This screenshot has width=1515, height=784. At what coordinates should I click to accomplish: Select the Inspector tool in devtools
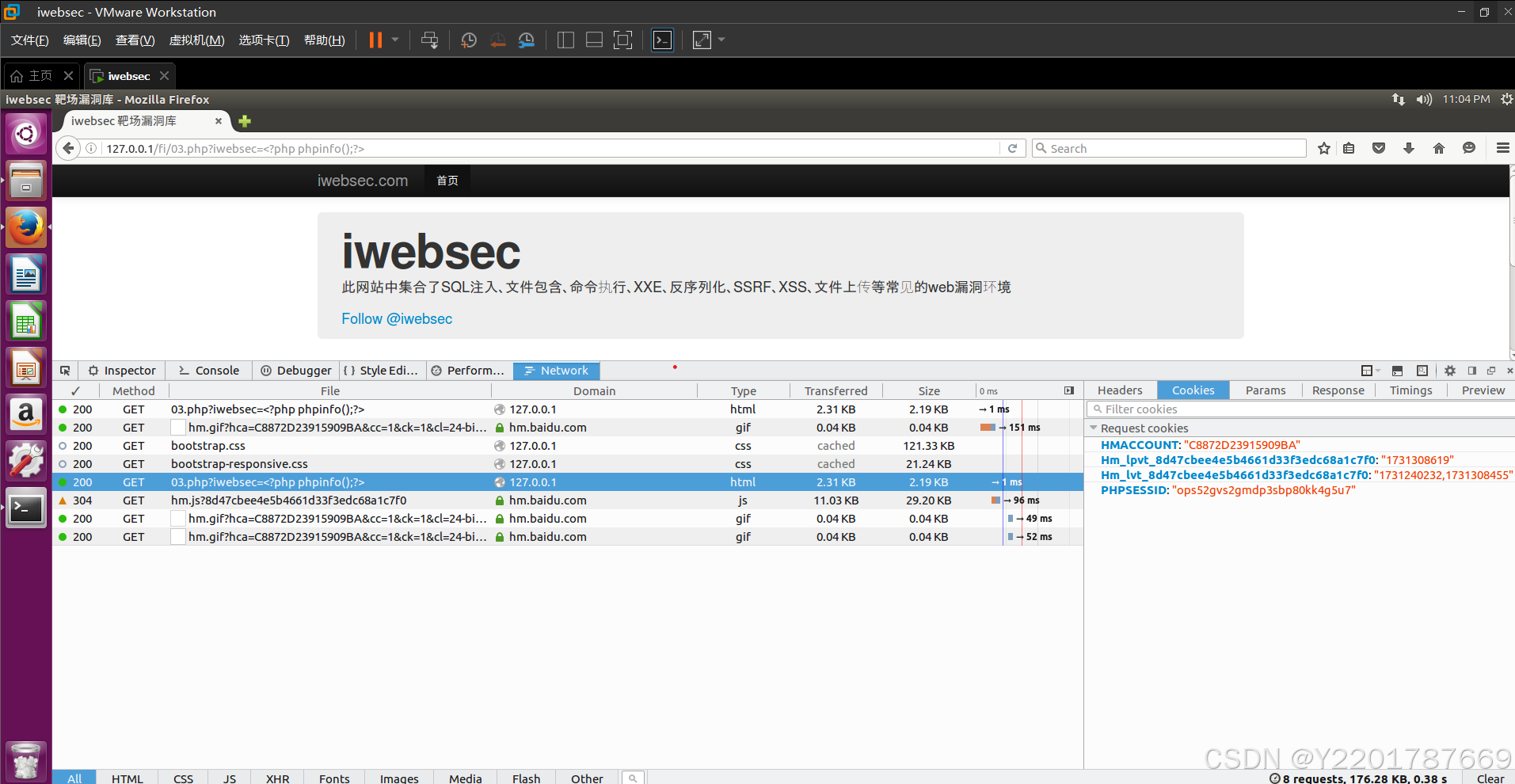point(122,370)
